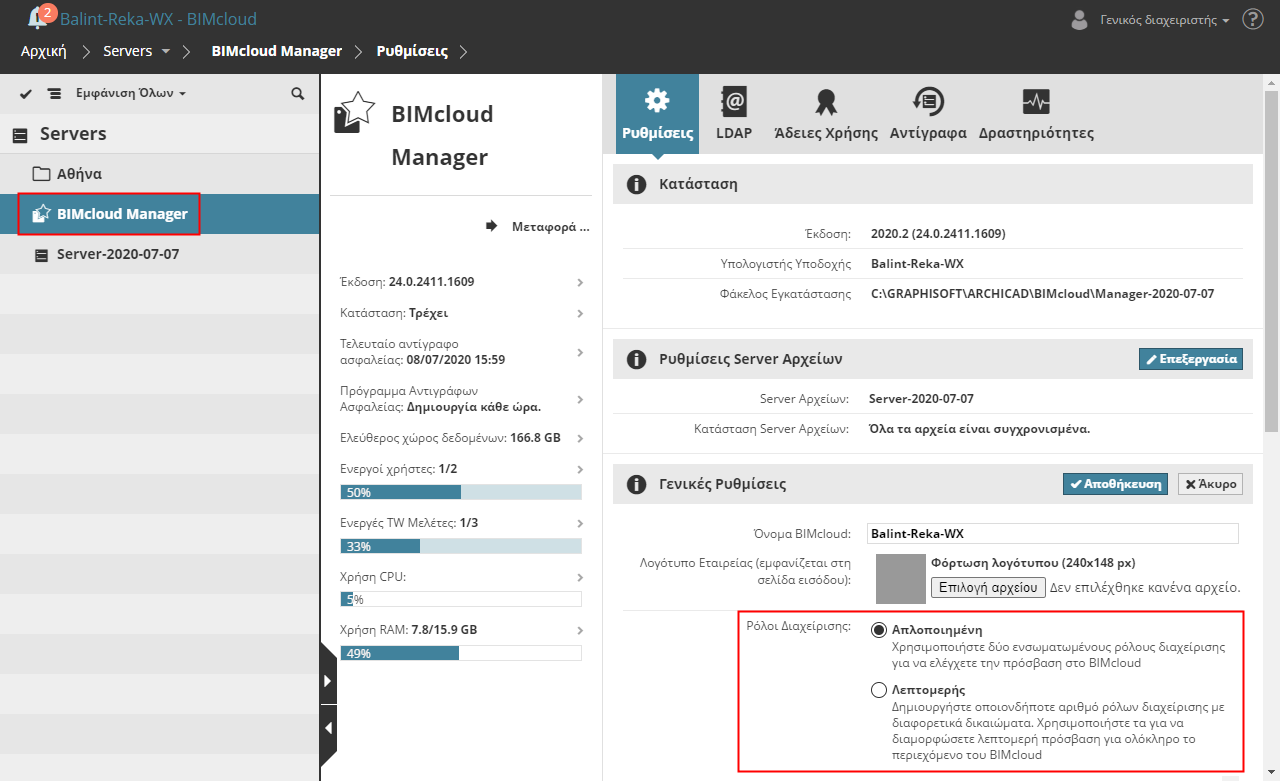Click the user avatar icon in header
The image size is (1280, 781).
coord(1079,19)
